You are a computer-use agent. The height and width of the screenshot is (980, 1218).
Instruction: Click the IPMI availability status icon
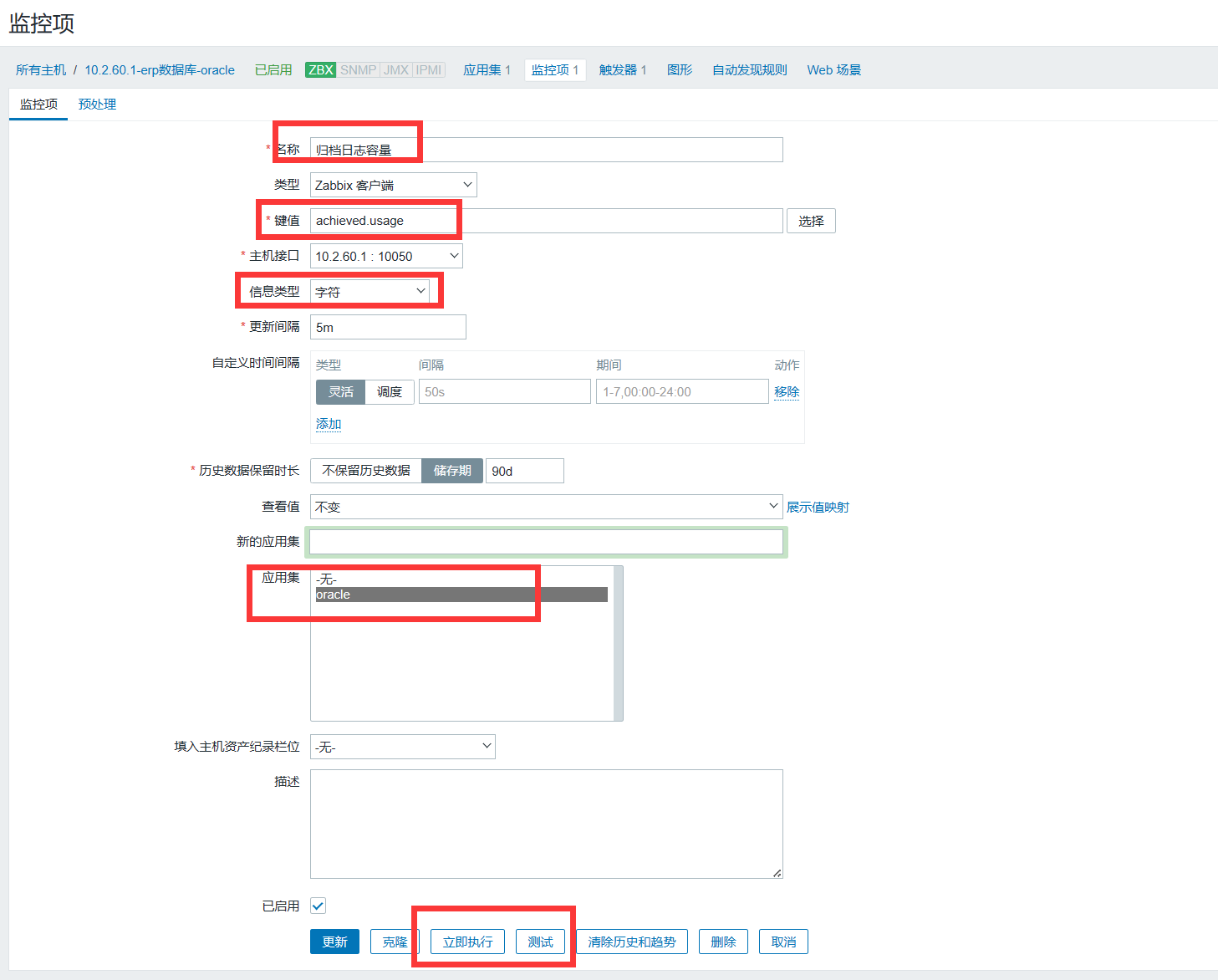pos(428,69)
